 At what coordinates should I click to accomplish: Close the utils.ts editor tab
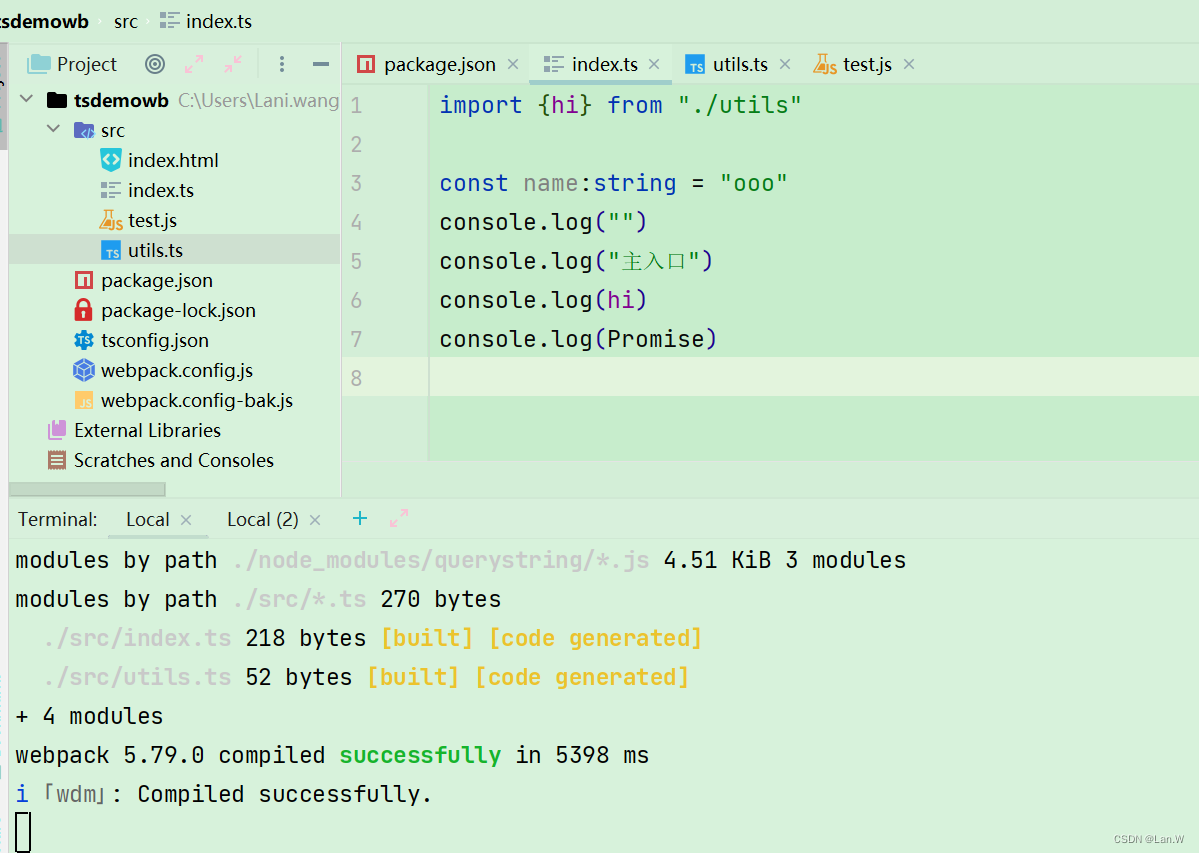click(785, 63)
